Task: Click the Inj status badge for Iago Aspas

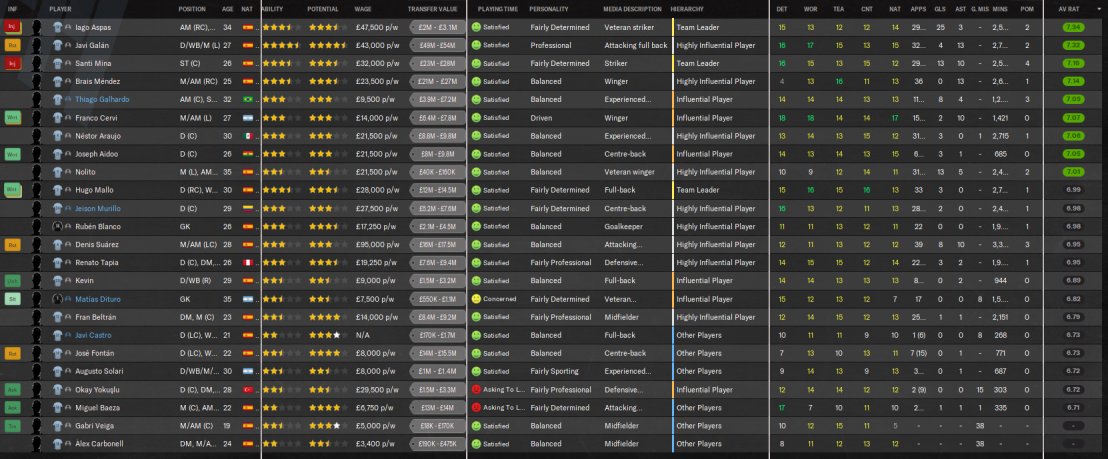Action: 13,27
